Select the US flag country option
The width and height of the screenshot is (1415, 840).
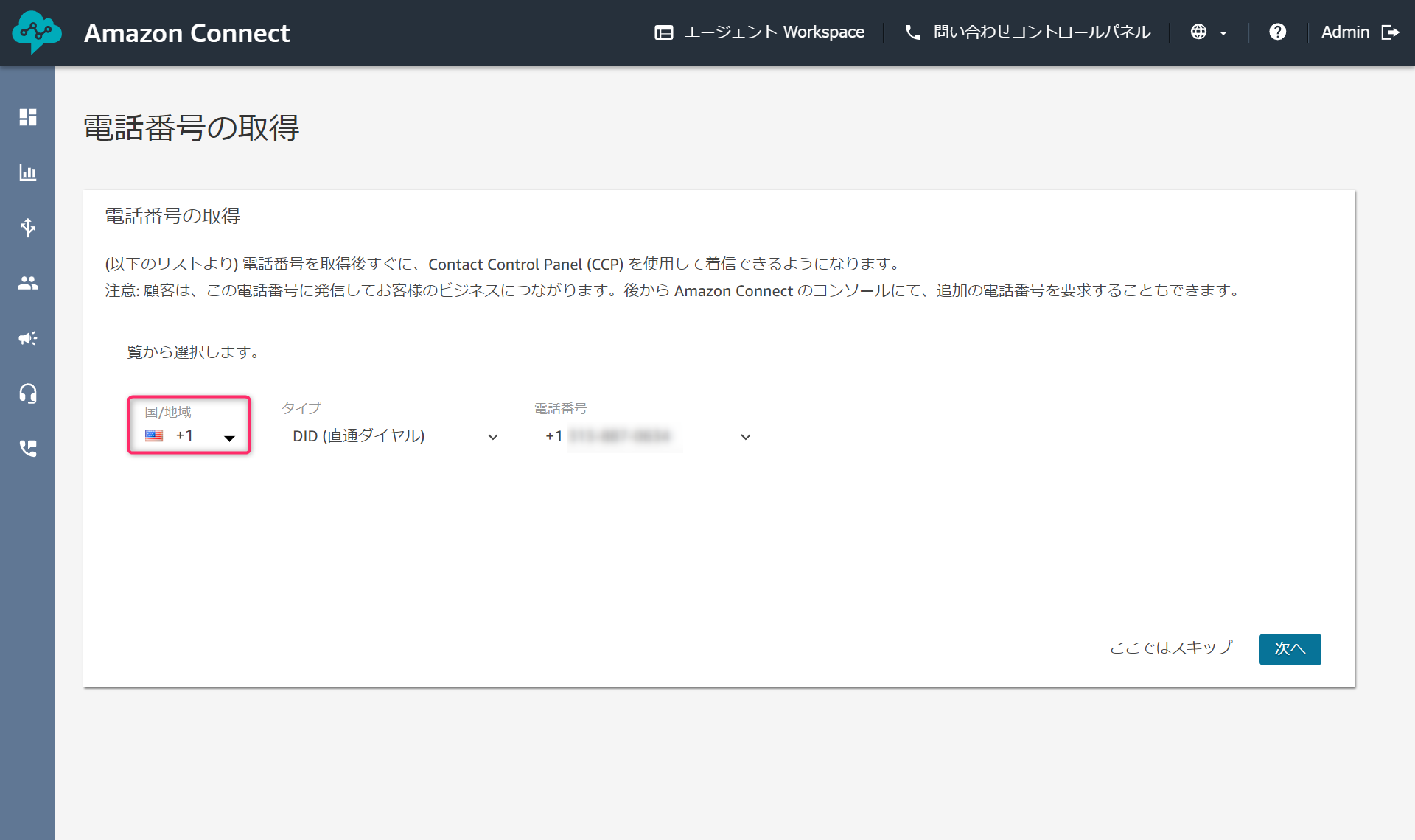[x=154, y=435]
